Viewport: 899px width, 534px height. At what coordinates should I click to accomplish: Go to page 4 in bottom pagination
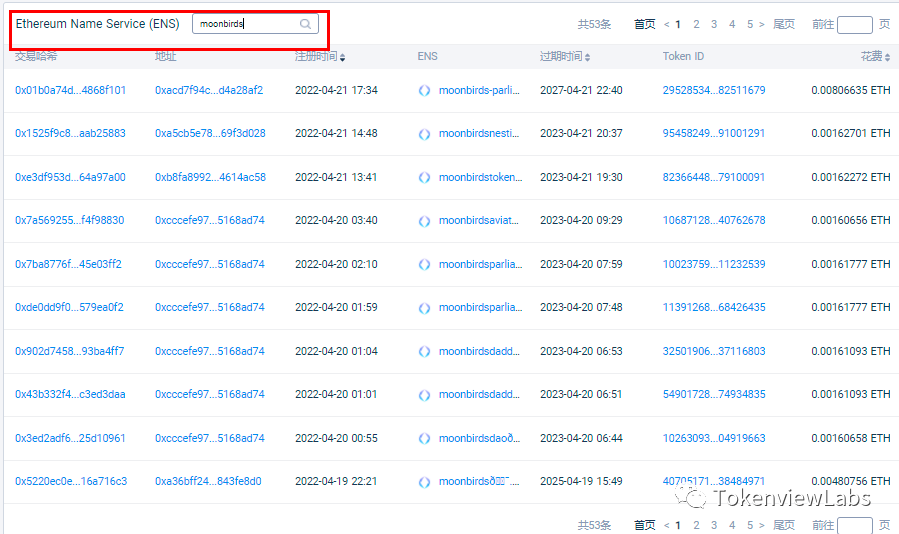732,525
